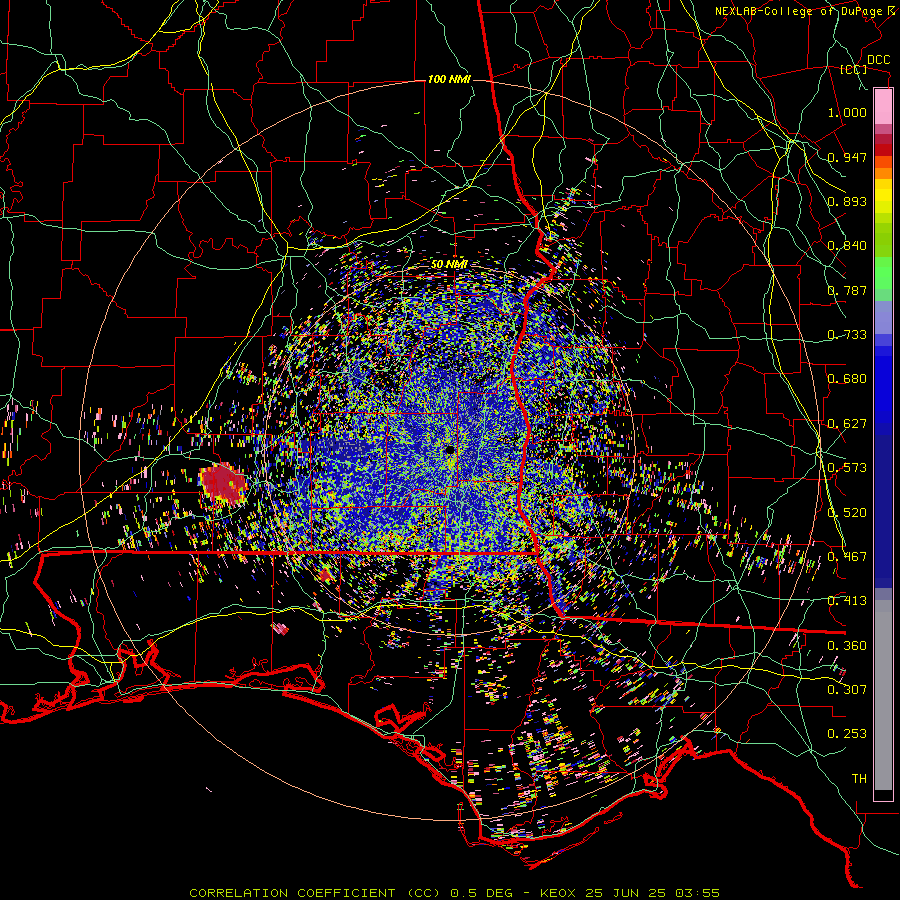Click the black radar site dot at center

point(449,449)
